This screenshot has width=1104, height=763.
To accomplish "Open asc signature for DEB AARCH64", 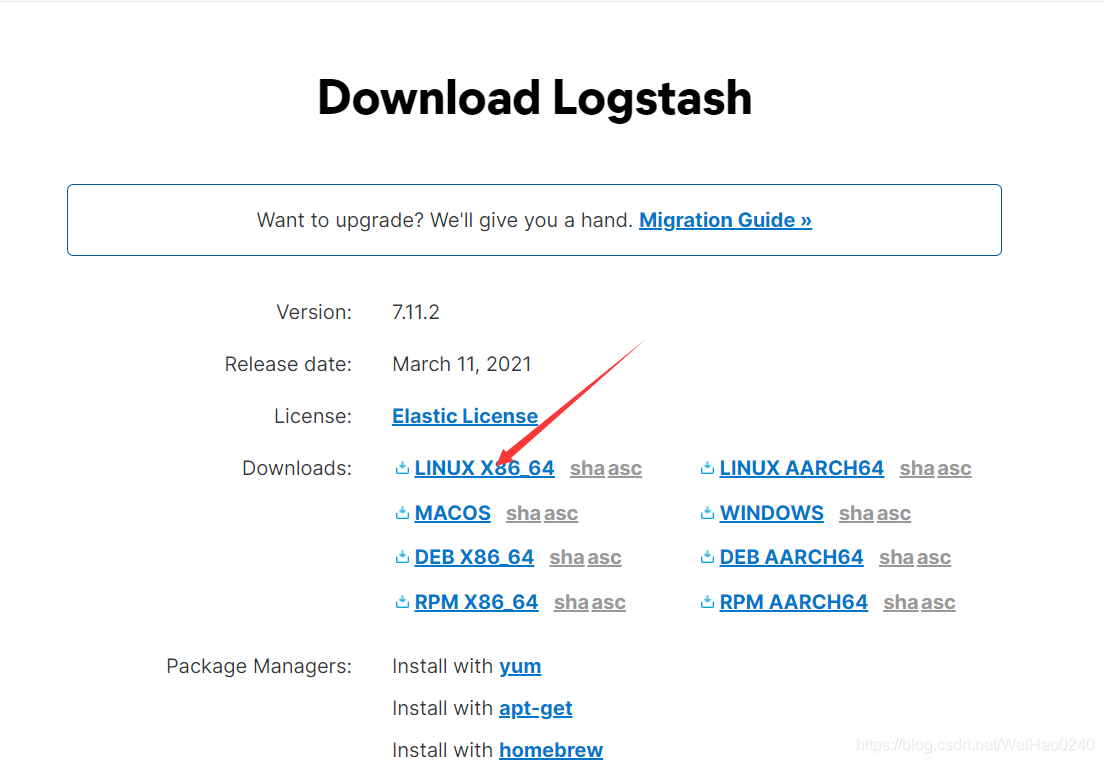I will [934, 557].
